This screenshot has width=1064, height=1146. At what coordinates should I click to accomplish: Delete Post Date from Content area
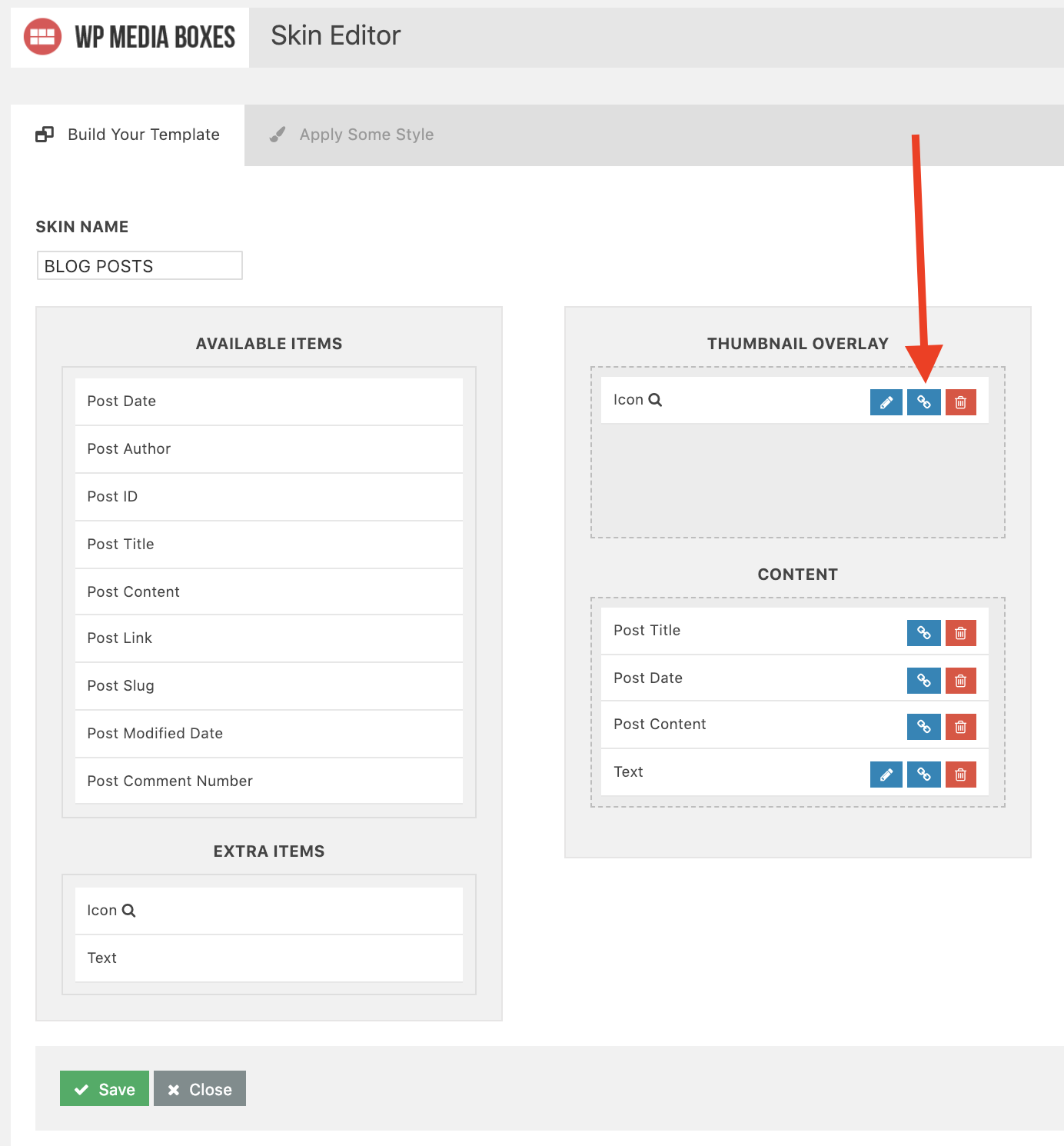pyautogui.click(x=960, y=681)
